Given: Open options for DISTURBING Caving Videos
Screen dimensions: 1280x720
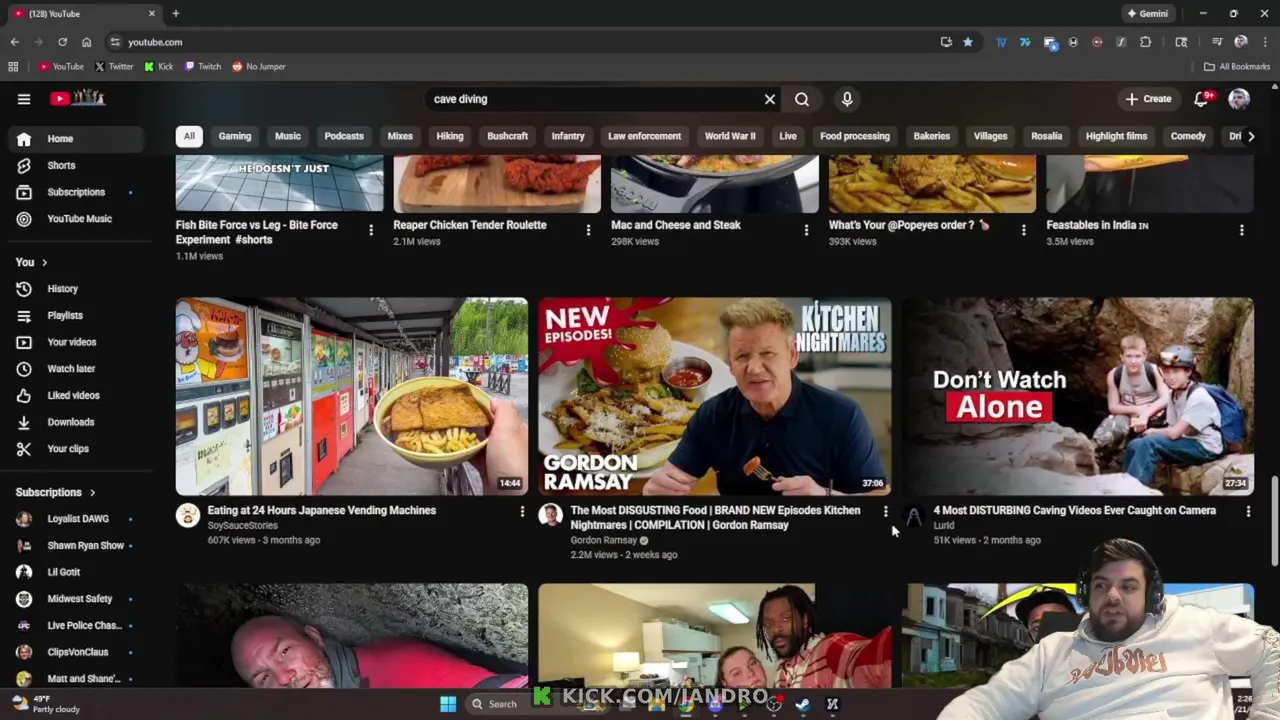Looking at the screenshot, I should point(1248,511).
